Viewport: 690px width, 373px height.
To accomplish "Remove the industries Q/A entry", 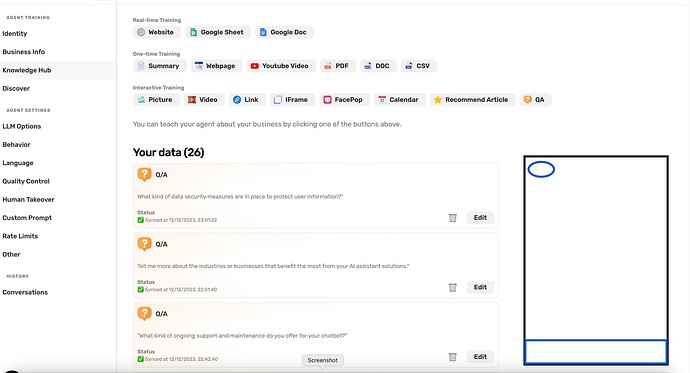I will pos(452,287).
